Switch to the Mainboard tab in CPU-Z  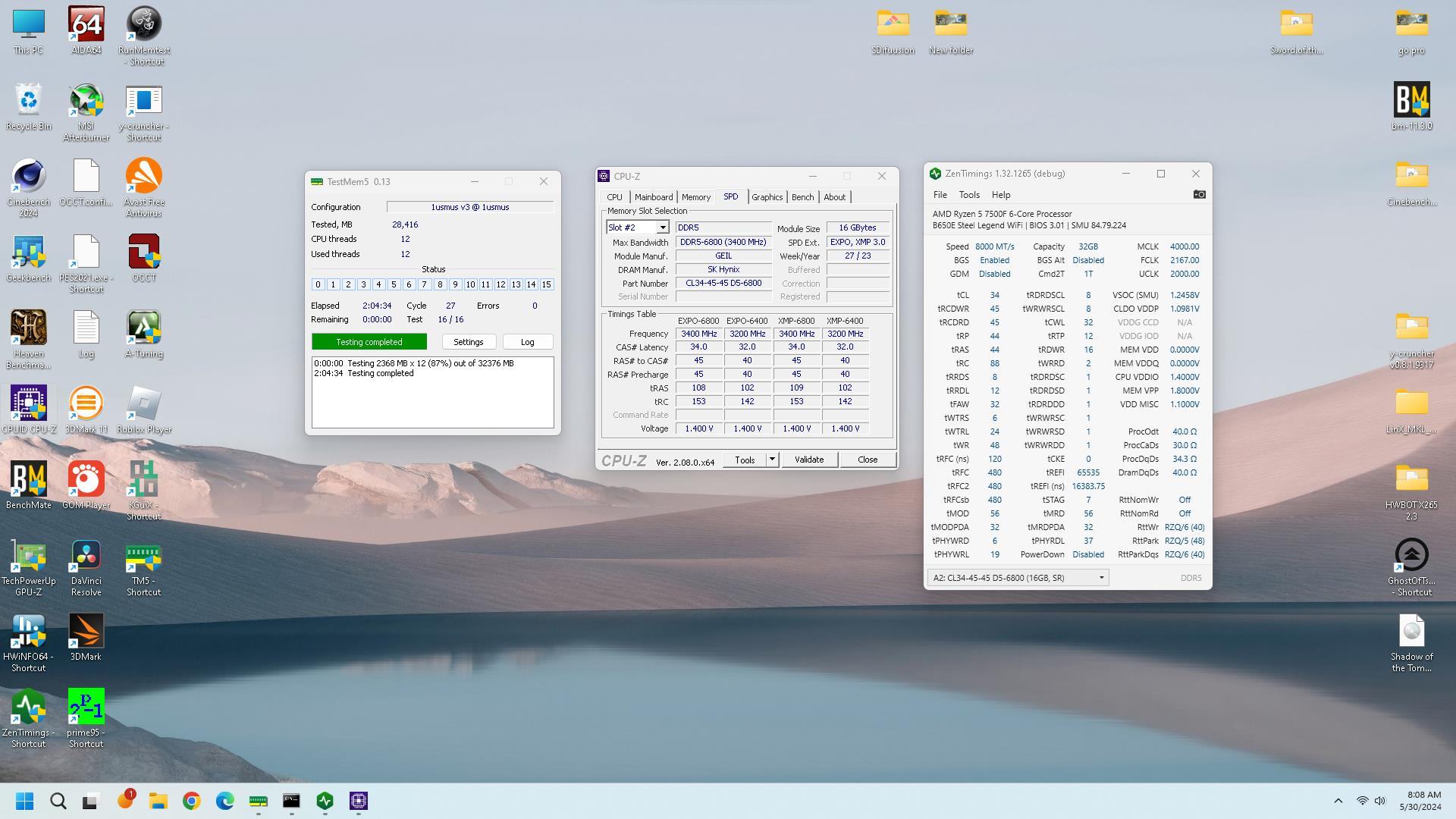653,197
